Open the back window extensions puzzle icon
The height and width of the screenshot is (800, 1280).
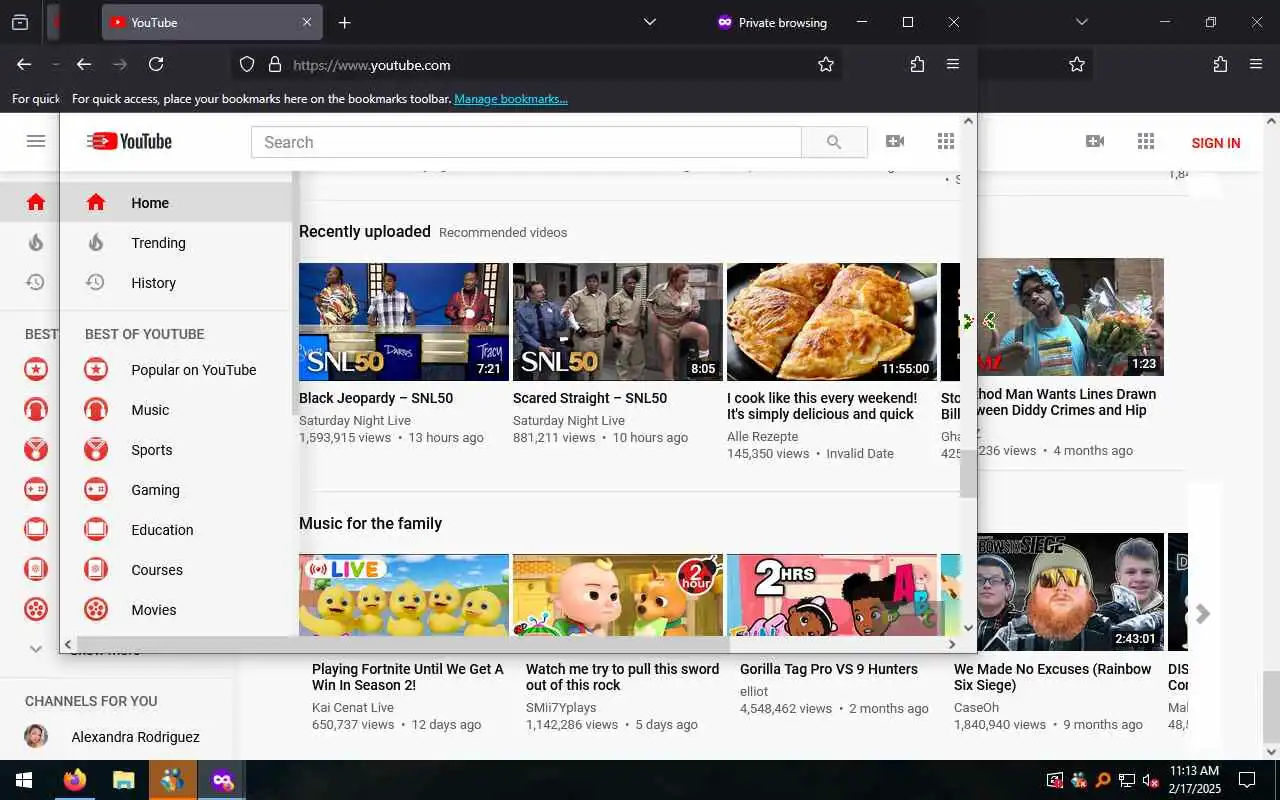tap(1220, 64)
